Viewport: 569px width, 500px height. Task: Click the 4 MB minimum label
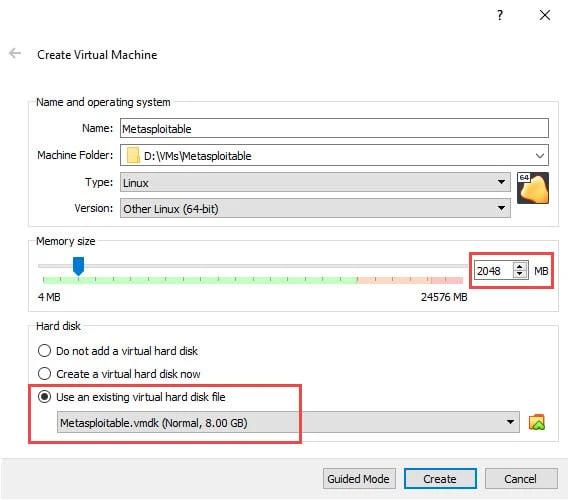pos(49,297)
